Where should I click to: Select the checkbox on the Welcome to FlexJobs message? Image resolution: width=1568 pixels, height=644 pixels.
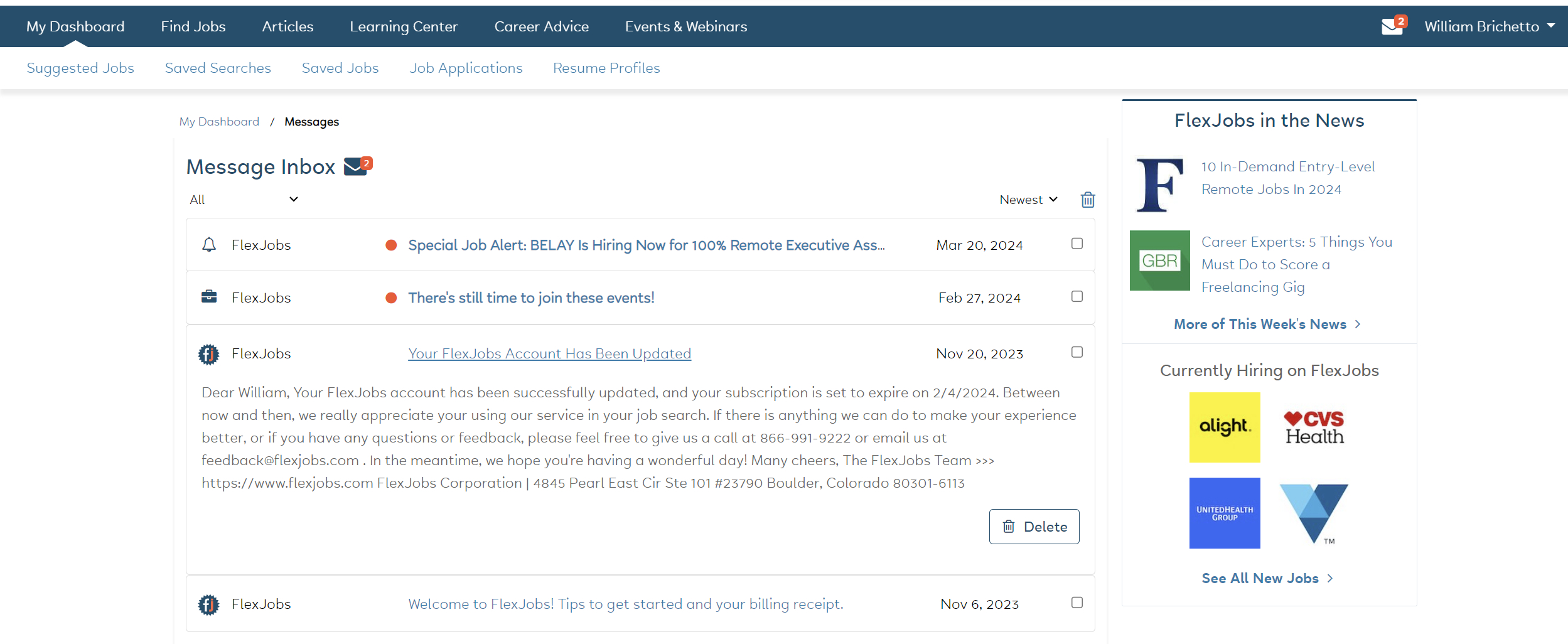pyautogui.click(x=1076, y=603)
